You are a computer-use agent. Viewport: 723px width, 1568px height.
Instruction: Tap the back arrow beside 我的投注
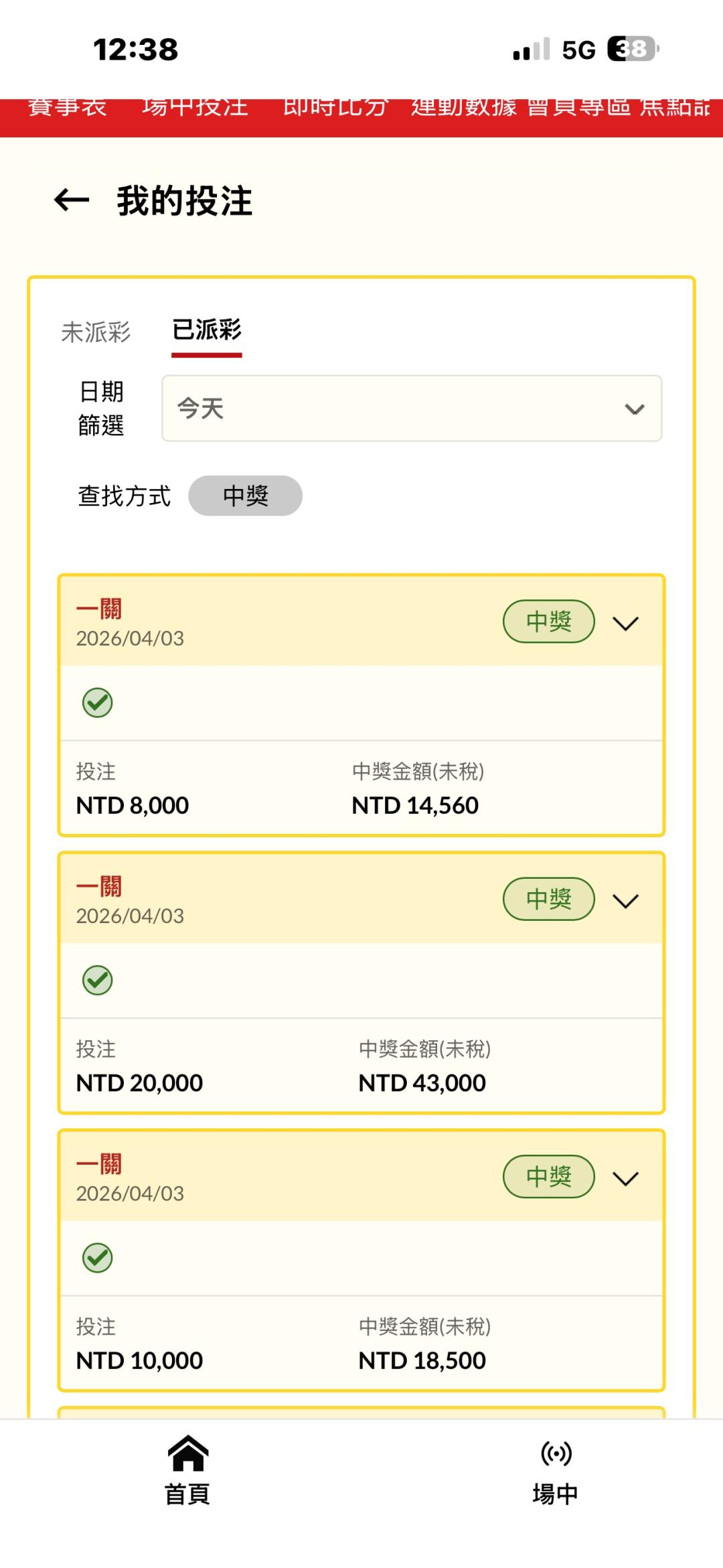coord(72,200)
